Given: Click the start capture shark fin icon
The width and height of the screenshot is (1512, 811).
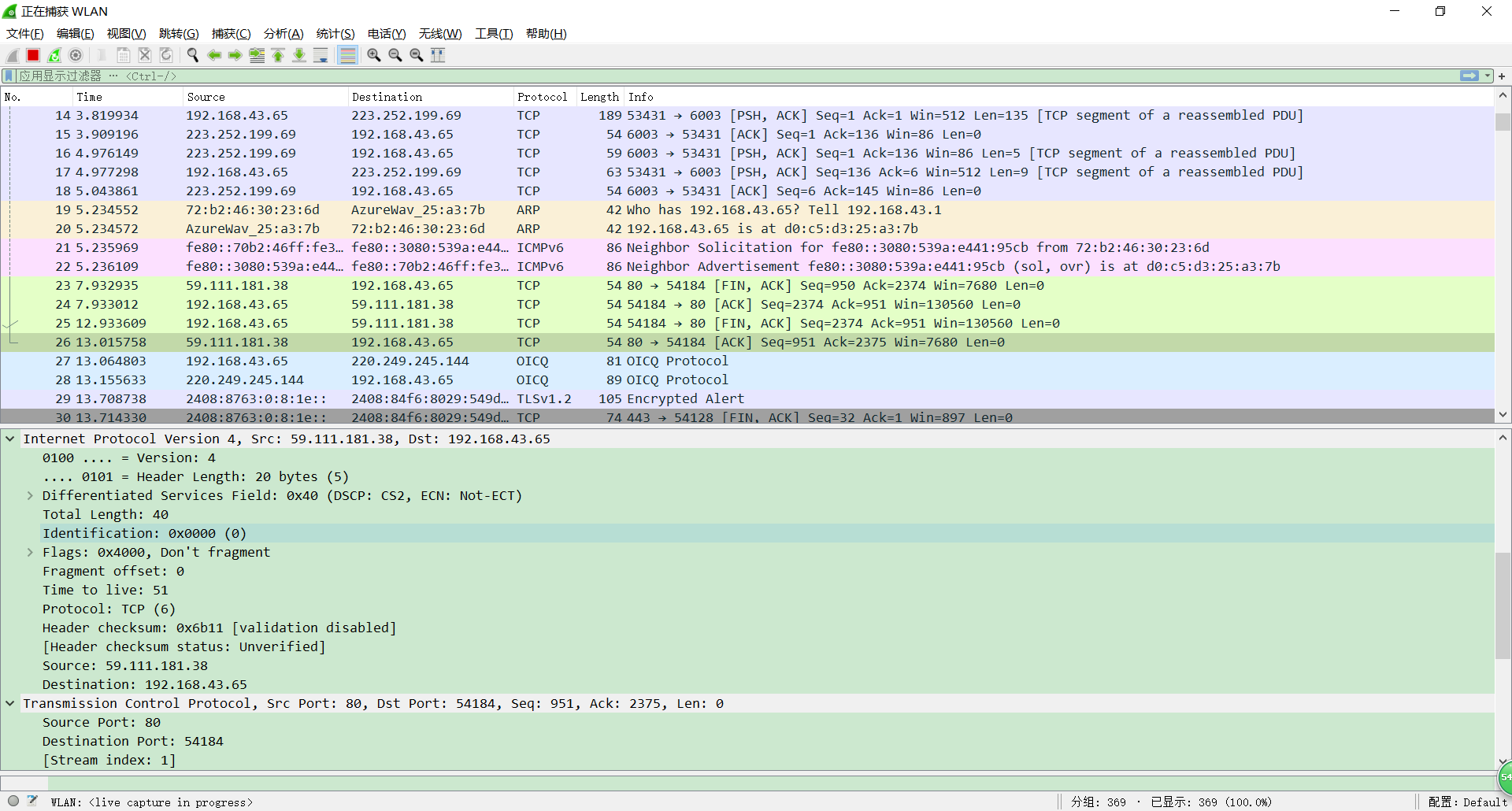Looking at the screenshot, I should [x=13, y=55].
